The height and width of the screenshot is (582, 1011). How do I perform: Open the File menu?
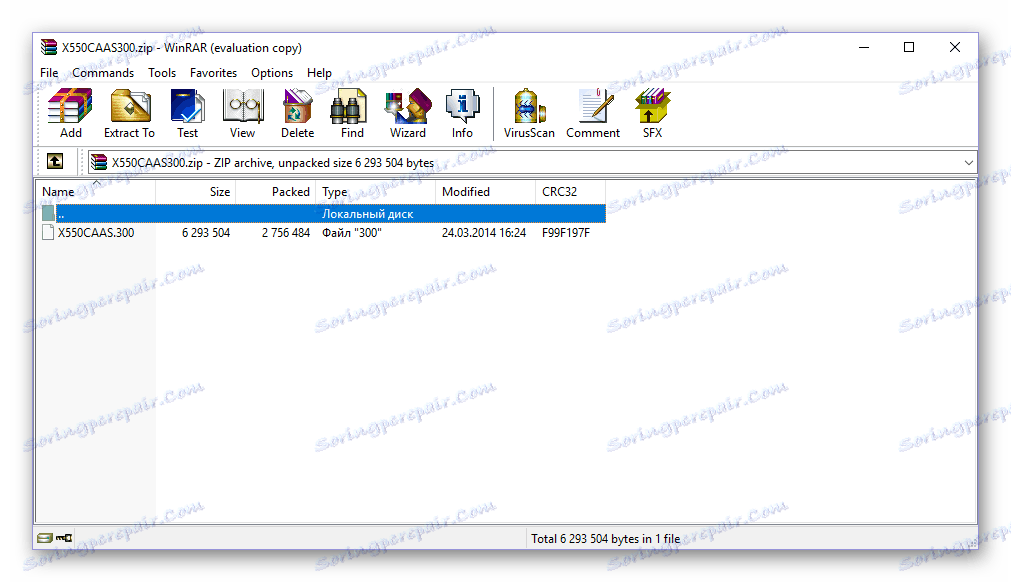point(49,73)
